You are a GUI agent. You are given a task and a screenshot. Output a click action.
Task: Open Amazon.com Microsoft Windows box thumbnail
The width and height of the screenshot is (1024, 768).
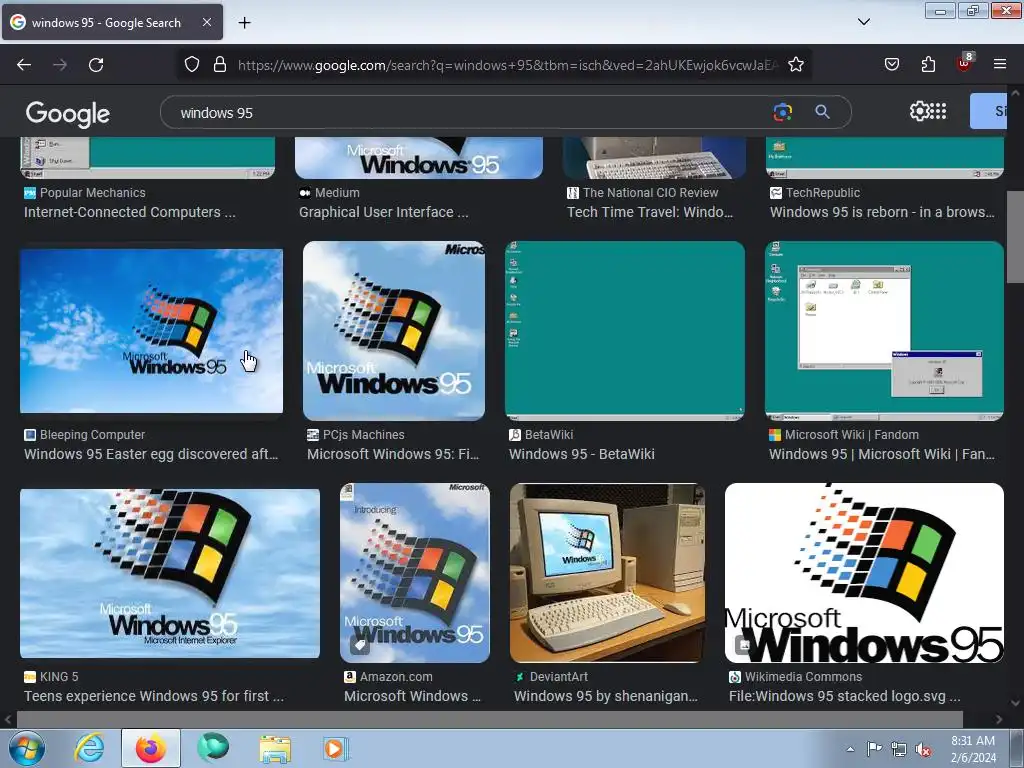point(415,573)
